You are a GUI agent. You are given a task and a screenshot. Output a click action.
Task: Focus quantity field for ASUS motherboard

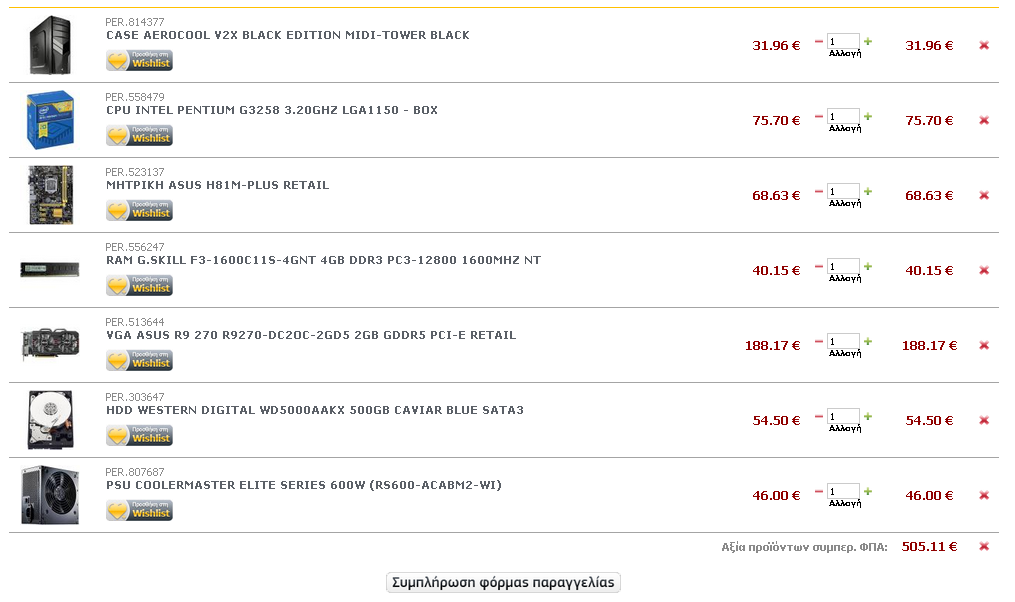click(843, 192)
